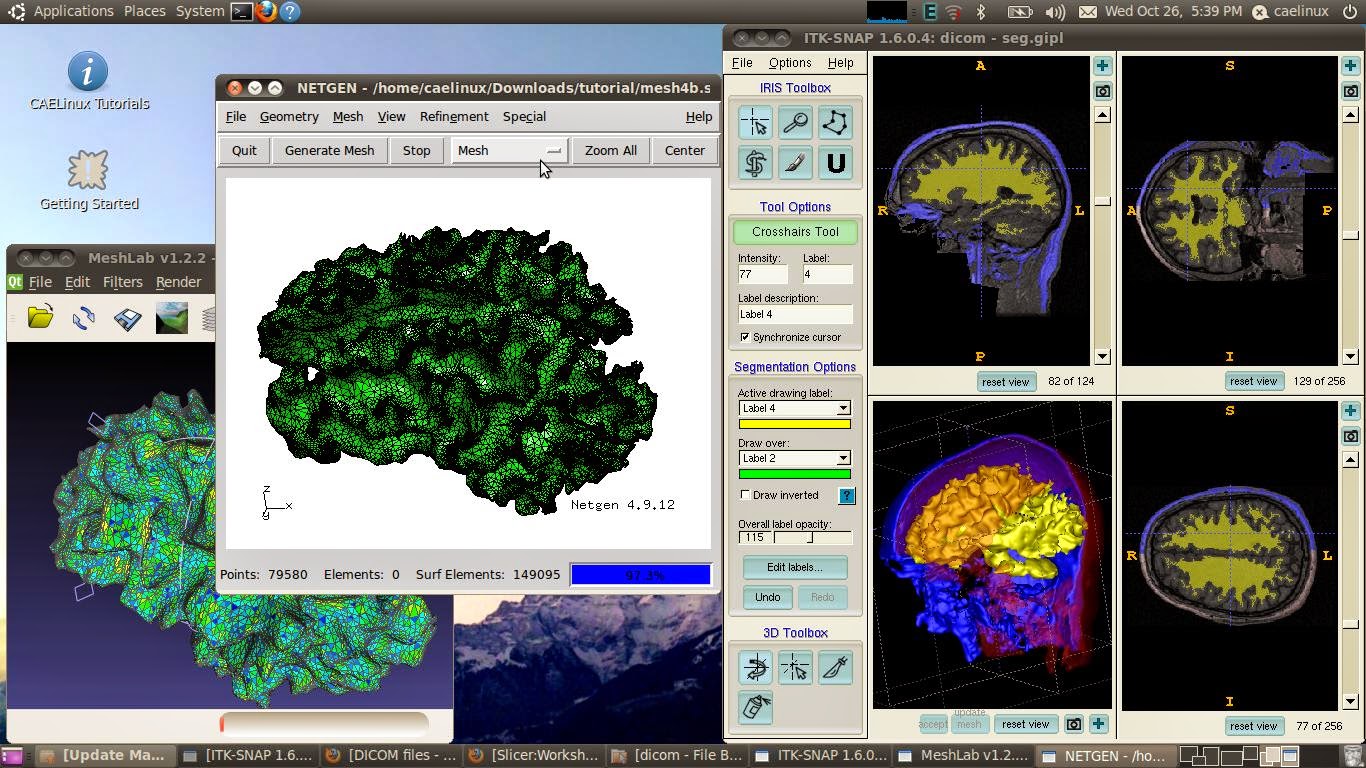Viewport: 1366px width, 768px height.
Task: Click the Edit labels button
Action: coord(795,567)
